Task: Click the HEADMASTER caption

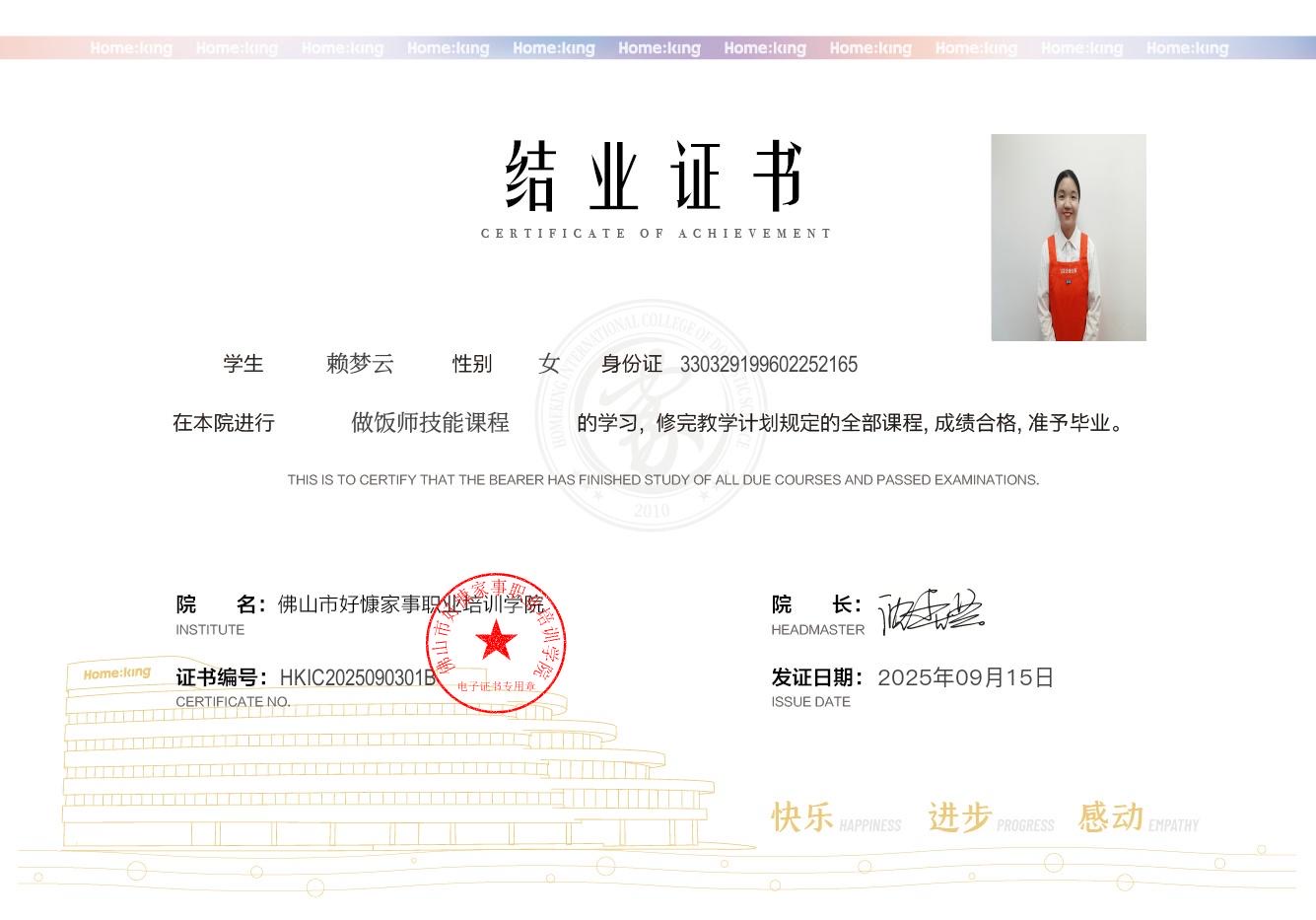Action: pos(818,630)
